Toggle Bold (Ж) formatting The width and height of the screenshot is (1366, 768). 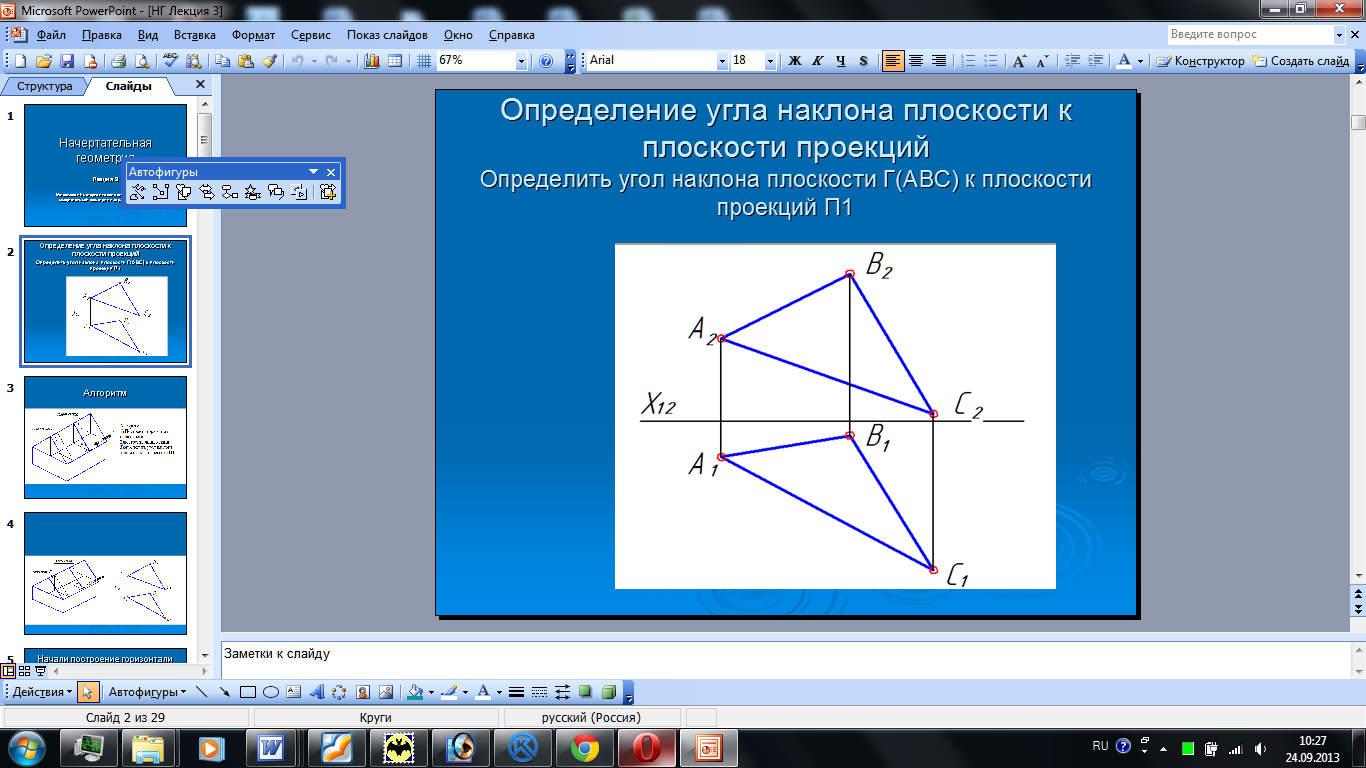click(795, 61)
